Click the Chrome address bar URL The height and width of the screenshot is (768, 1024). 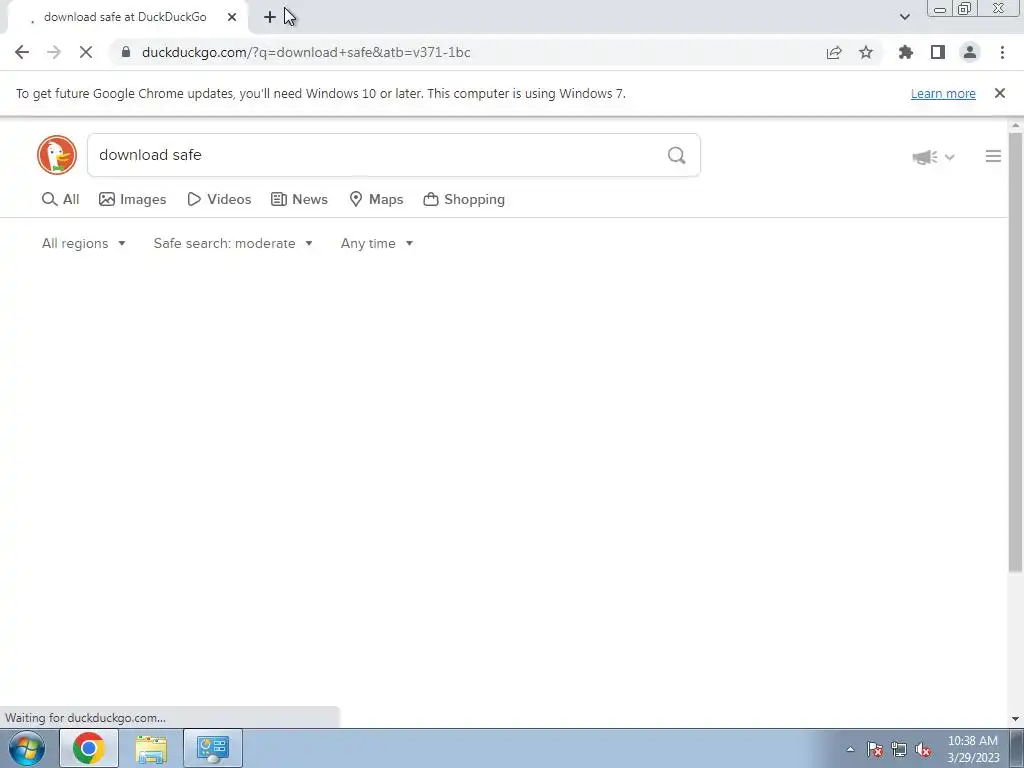tap(306, 52)
